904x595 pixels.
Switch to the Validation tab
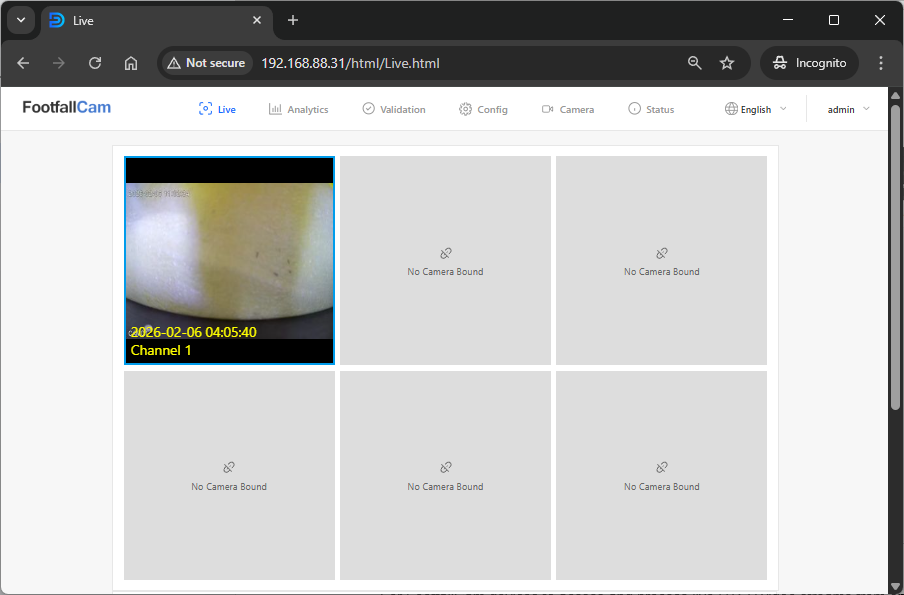pos(394,109)
